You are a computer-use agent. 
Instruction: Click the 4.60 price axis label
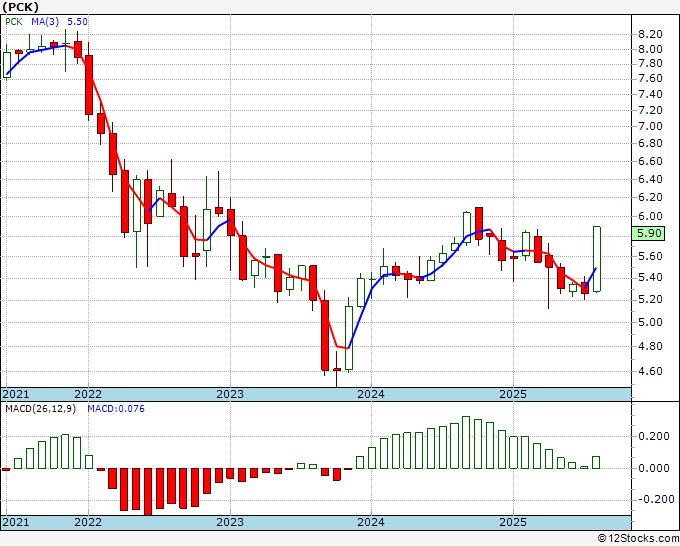(650, 371)
